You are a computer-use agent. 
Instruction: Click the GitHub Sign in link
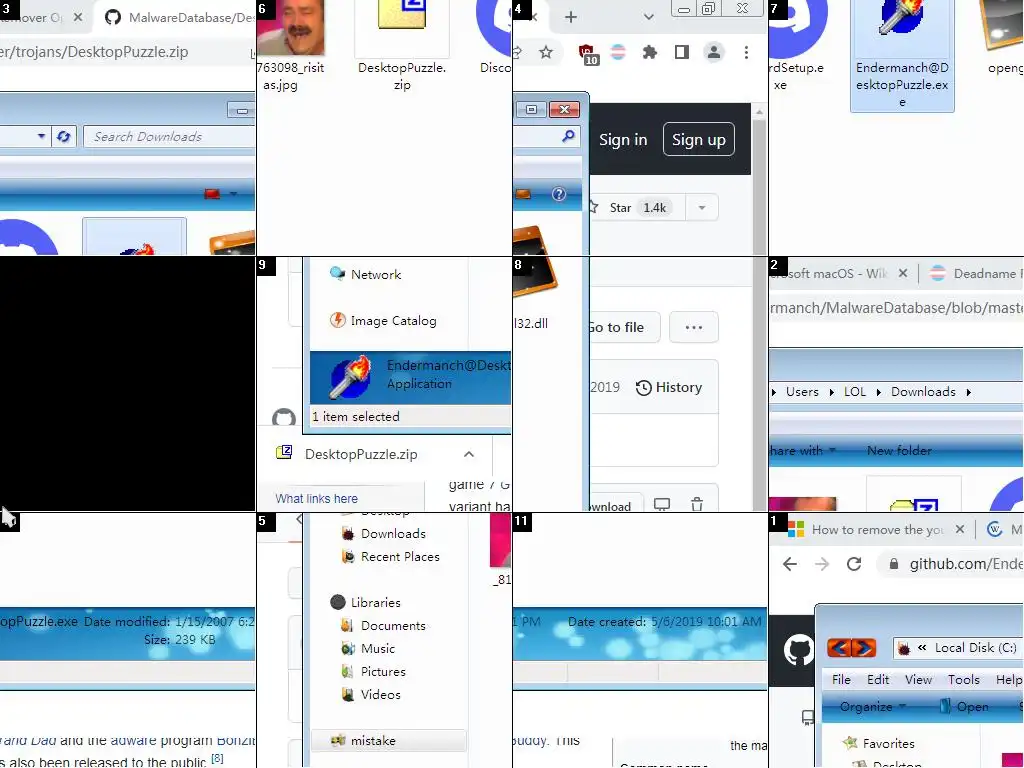pyautogui.click(x=623, y=140)
